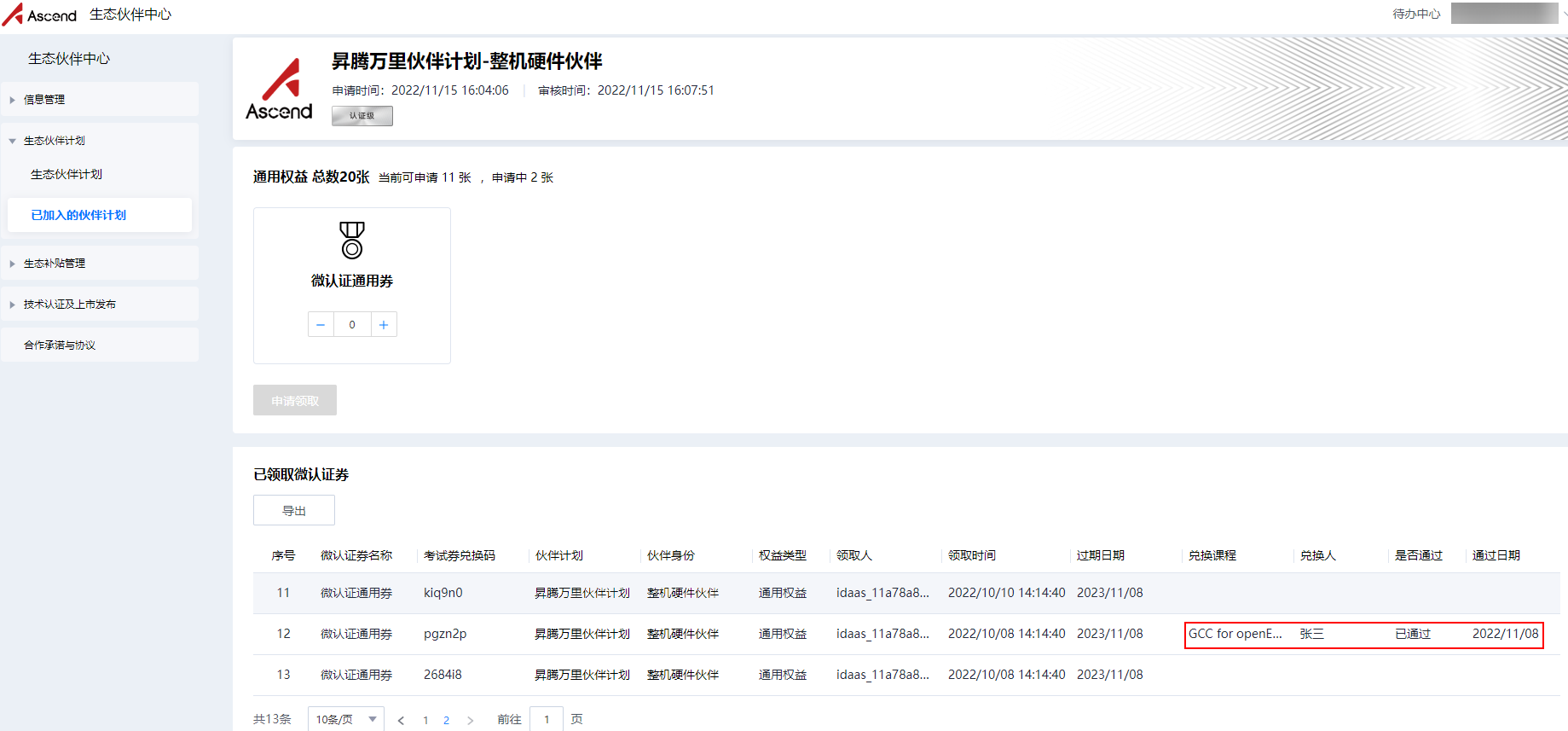
Task: Click the 序号 column header
Action: click(x=283, y=555)
